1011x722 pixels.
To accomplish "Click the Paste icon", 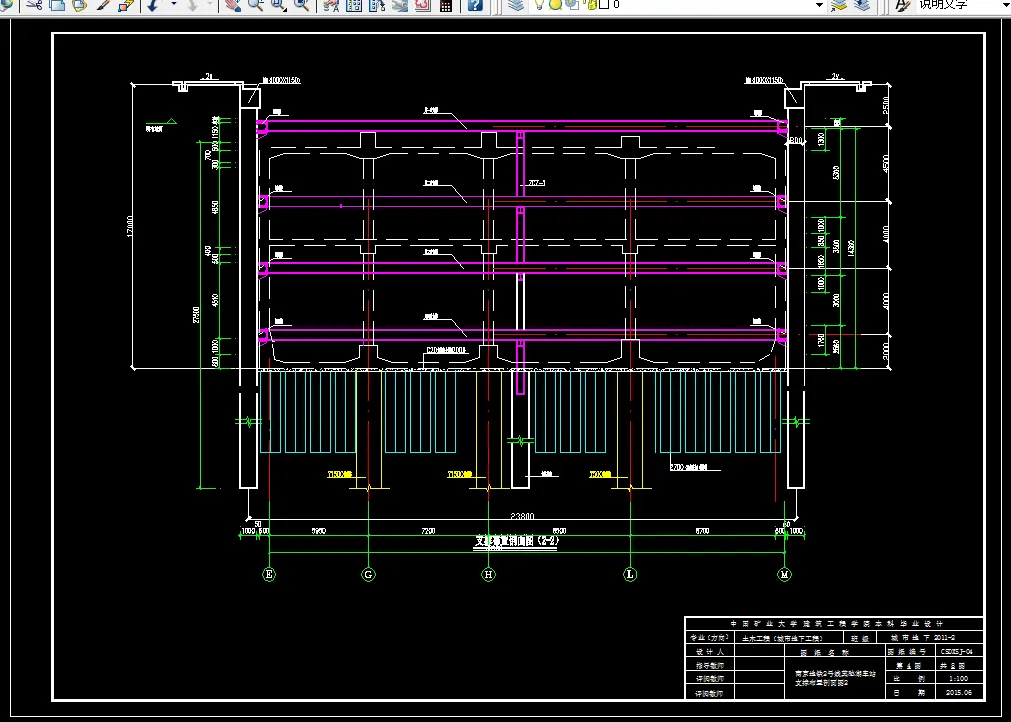I will click(x=79, y=5).
